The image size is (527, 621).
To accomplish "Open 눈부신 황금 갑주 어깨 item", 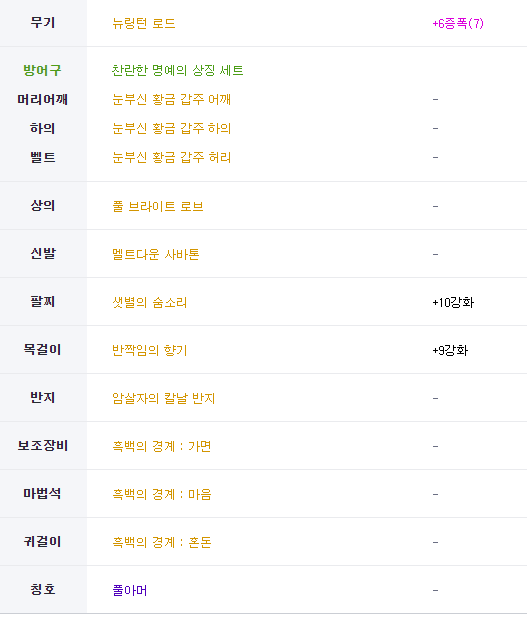I will pyautogui.click(x=171, y=99).
